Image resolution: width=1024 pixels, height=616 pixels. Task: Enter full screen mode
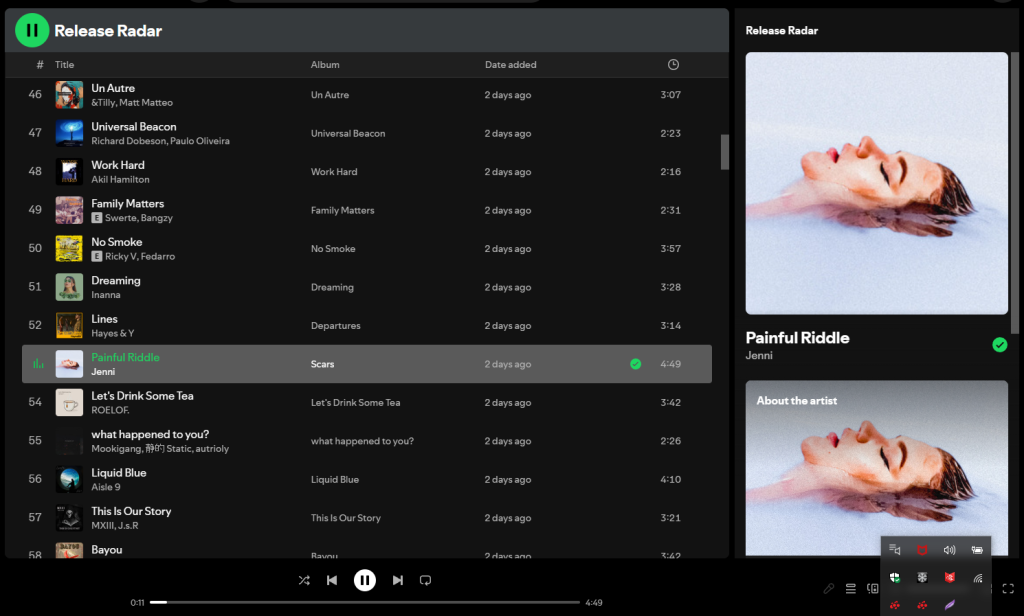1008,589
